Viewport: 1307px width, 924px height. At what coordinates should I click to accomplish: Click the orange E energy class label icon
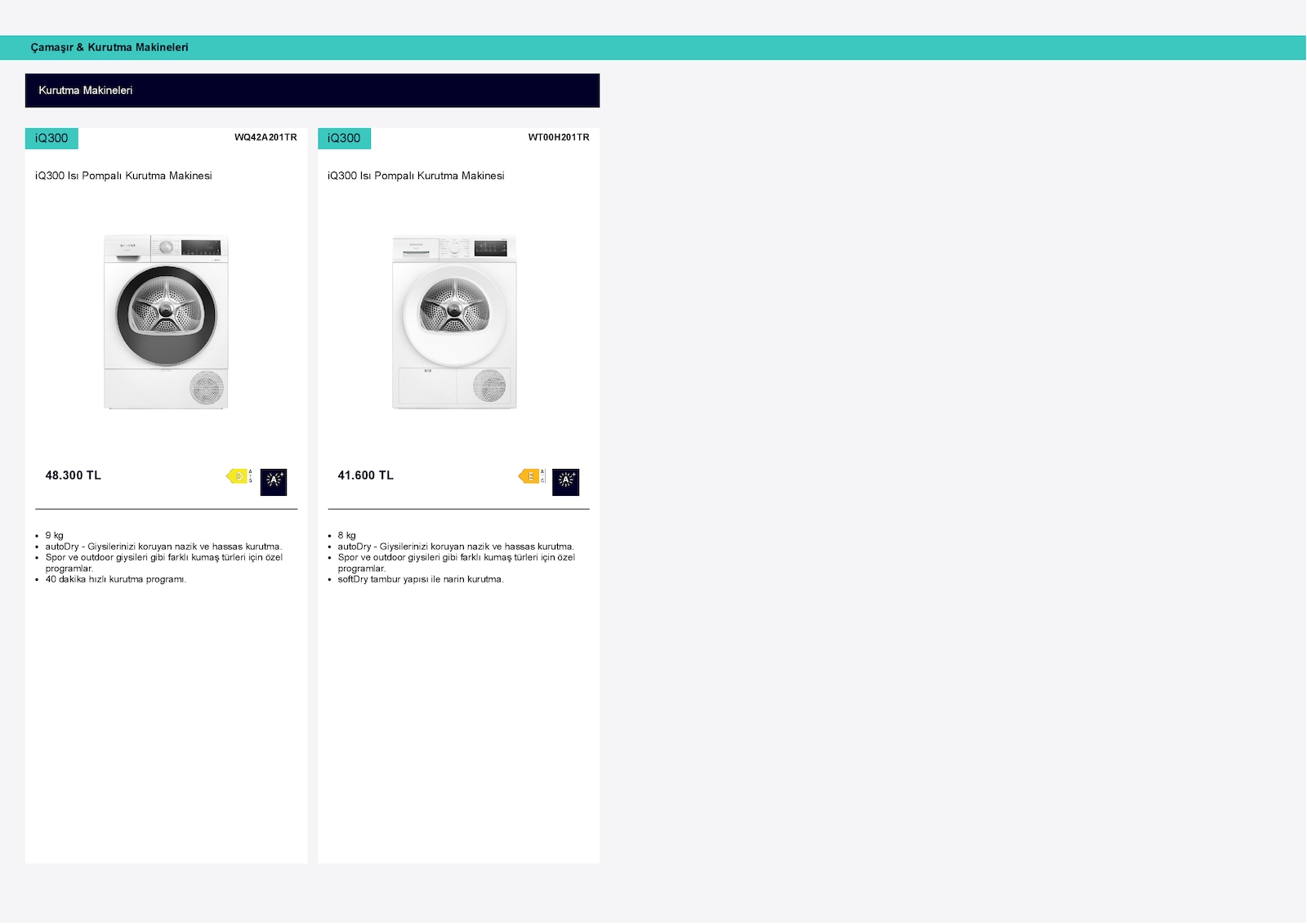pos(531,476)
